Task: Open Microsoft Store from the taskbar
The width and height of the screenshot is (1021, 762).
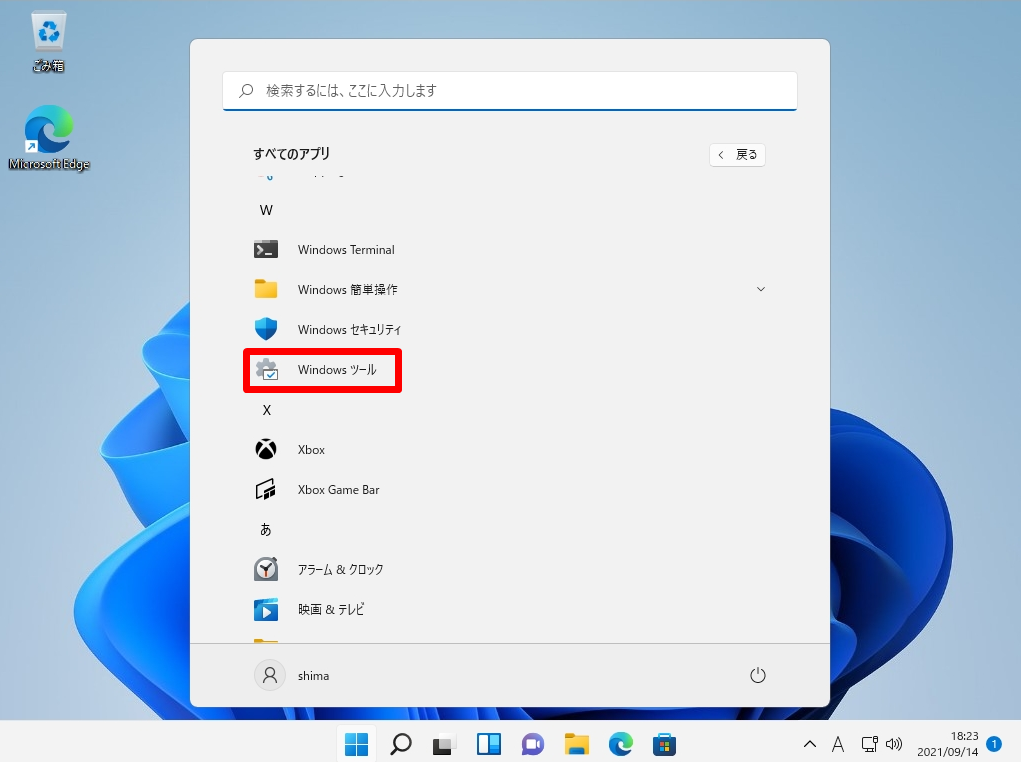Action: coord(664,744)
